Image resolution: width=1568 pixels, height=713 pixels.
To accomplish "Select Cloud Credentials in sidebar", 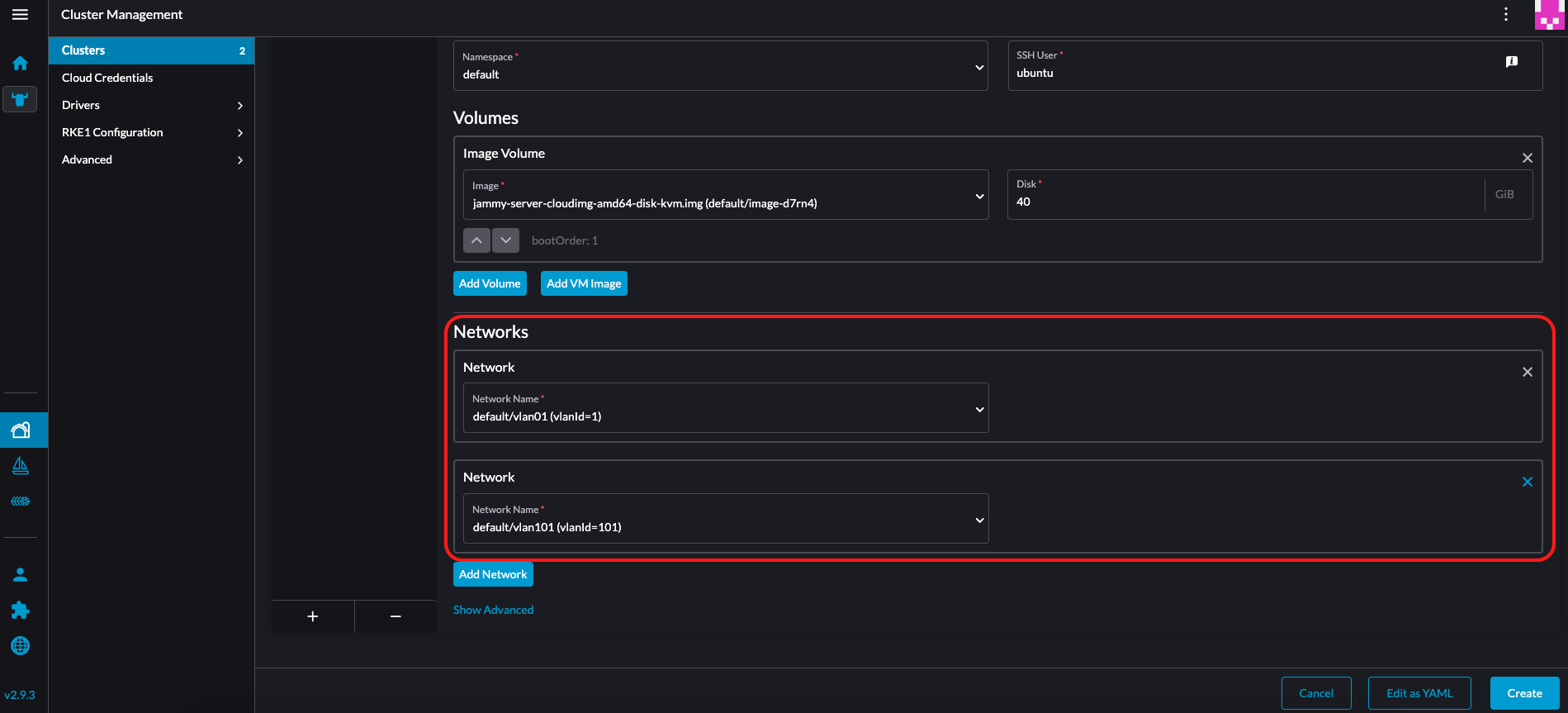I will [x=107, y=78].
